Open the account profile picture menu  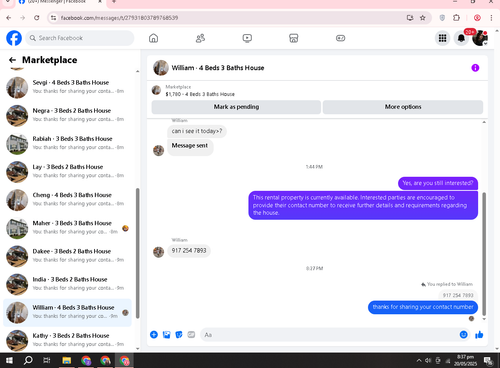pyautogui.click(x=480, y=38)
